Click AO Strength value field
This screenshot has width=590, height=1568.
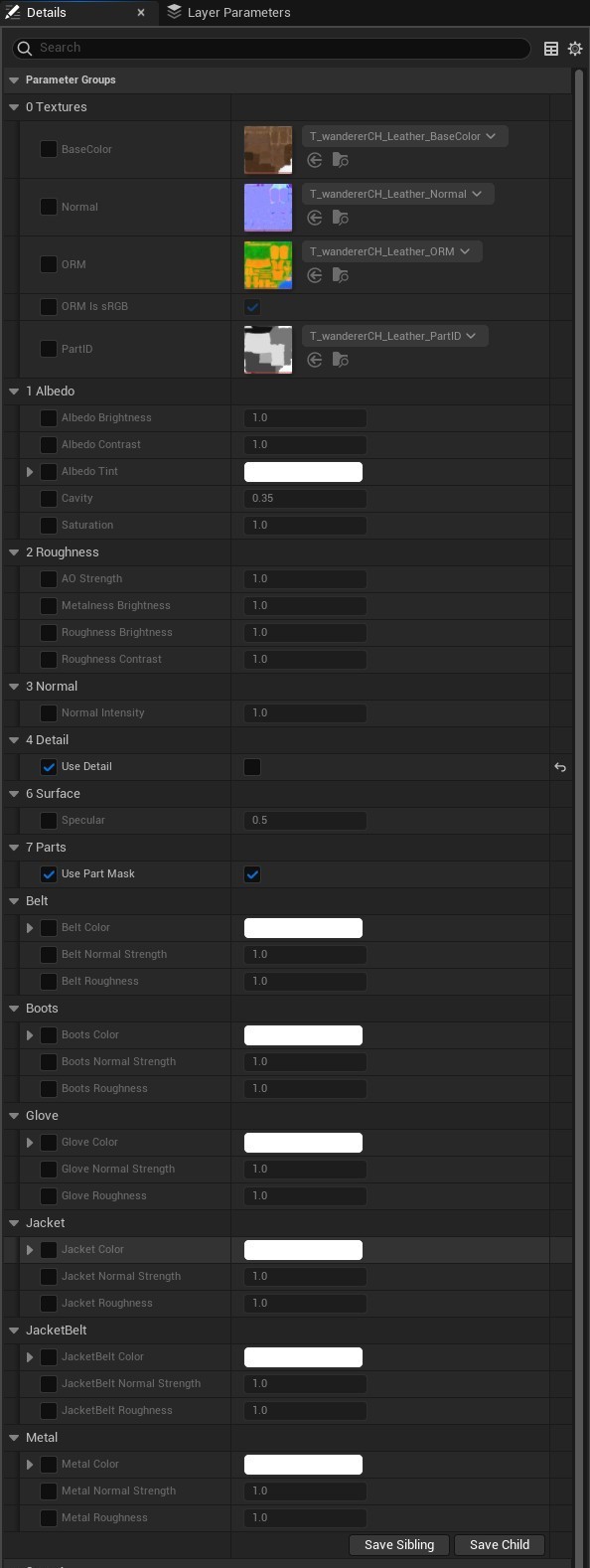click(x=305, y=579)
